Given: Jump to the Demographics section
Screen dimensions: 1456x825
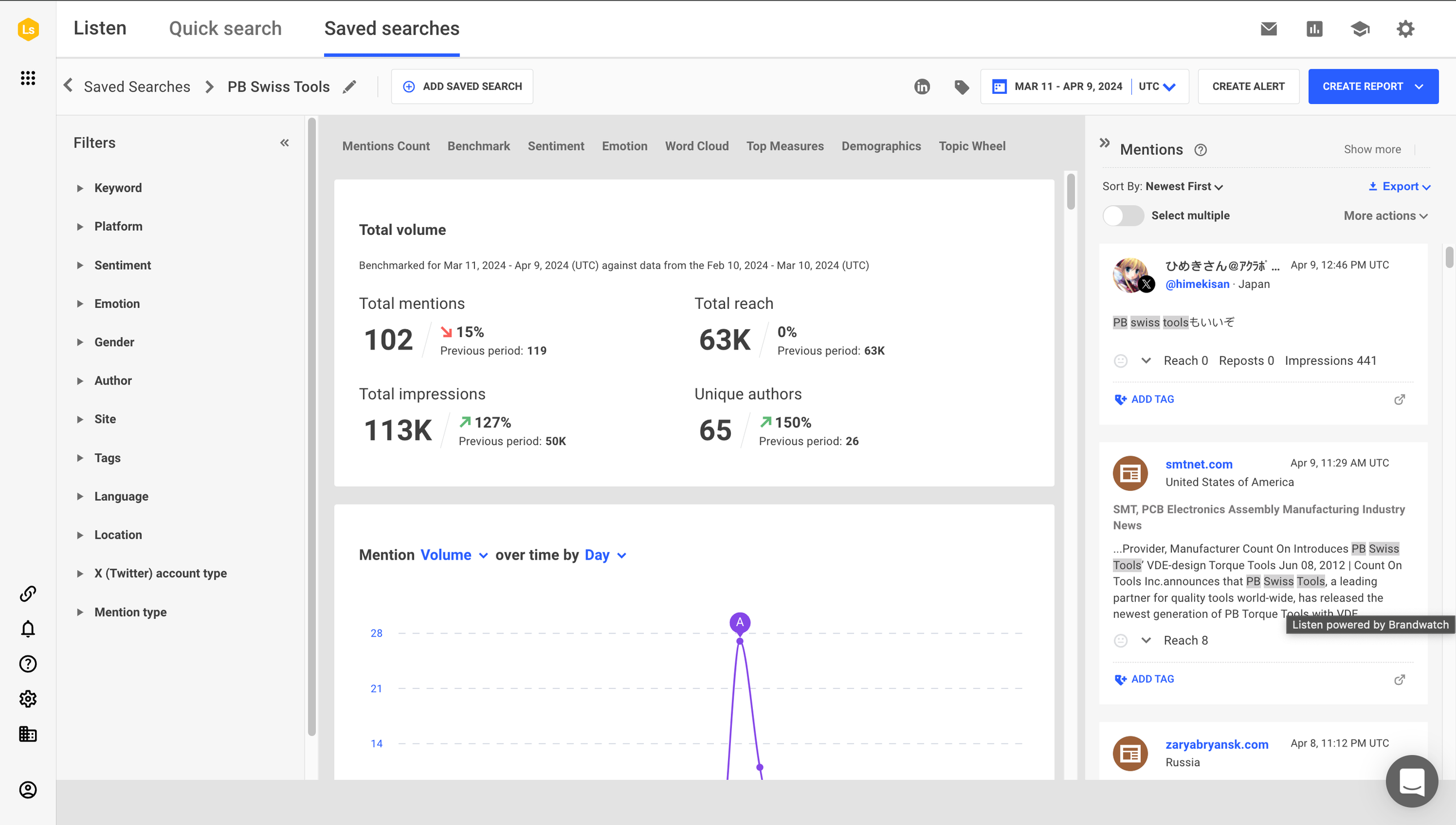Looking at the screenshot, I should (x=881, y=146).
